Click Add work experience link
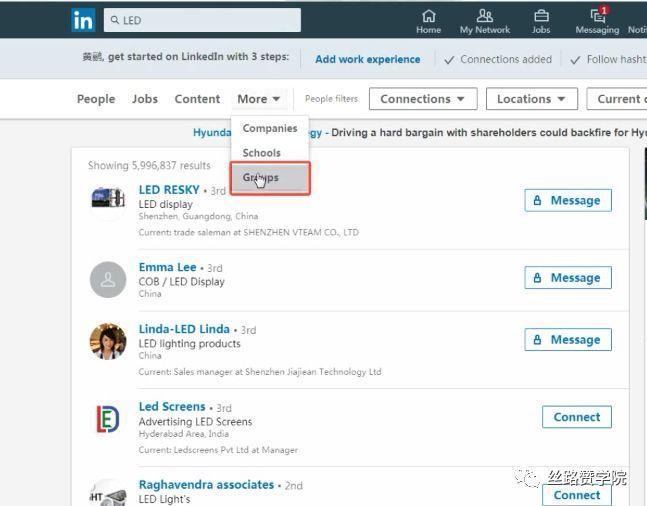The height and width of the screenshot is (506, 647). 367,59
